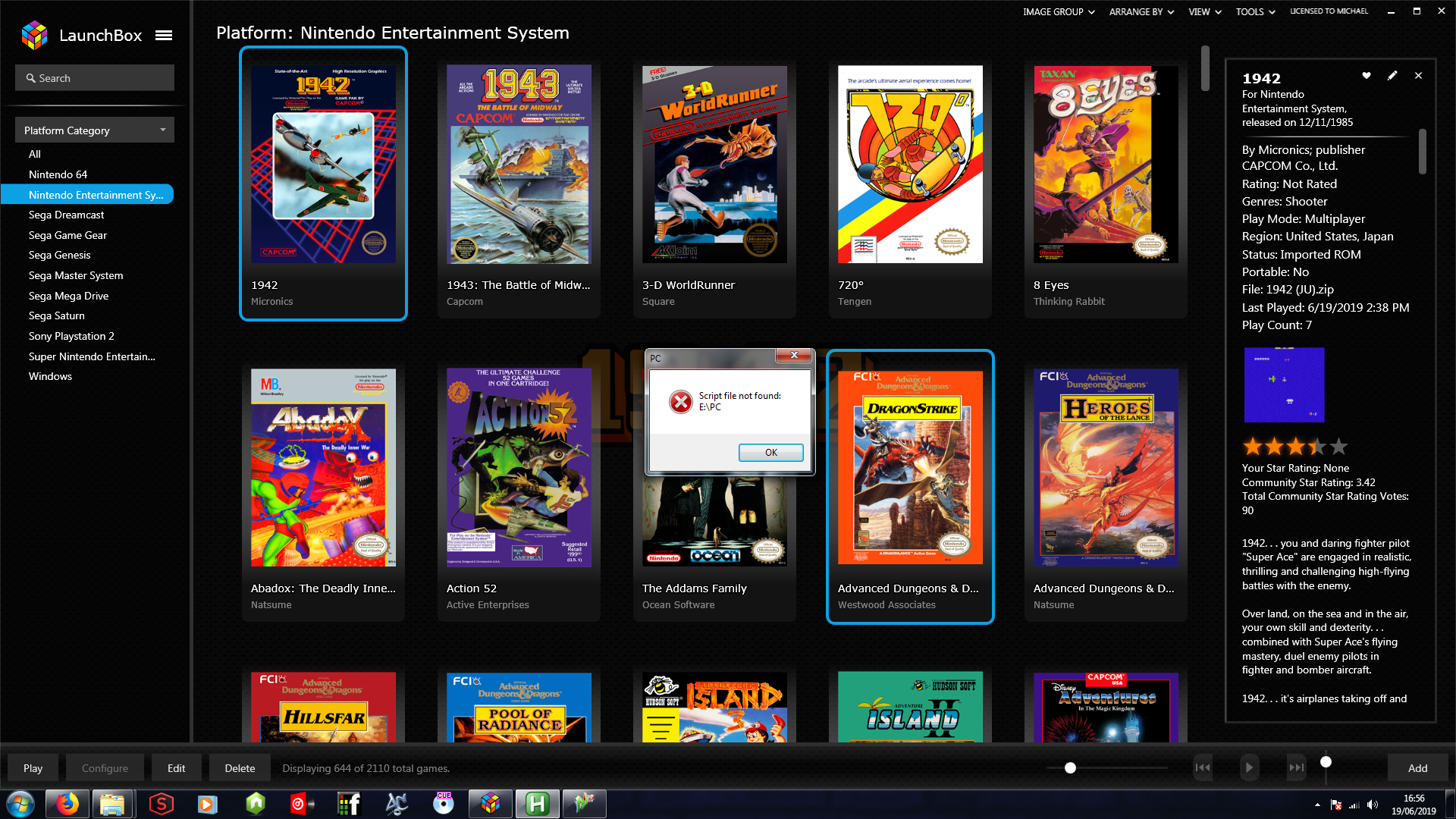Click the Play button in bottom bar

33,768
